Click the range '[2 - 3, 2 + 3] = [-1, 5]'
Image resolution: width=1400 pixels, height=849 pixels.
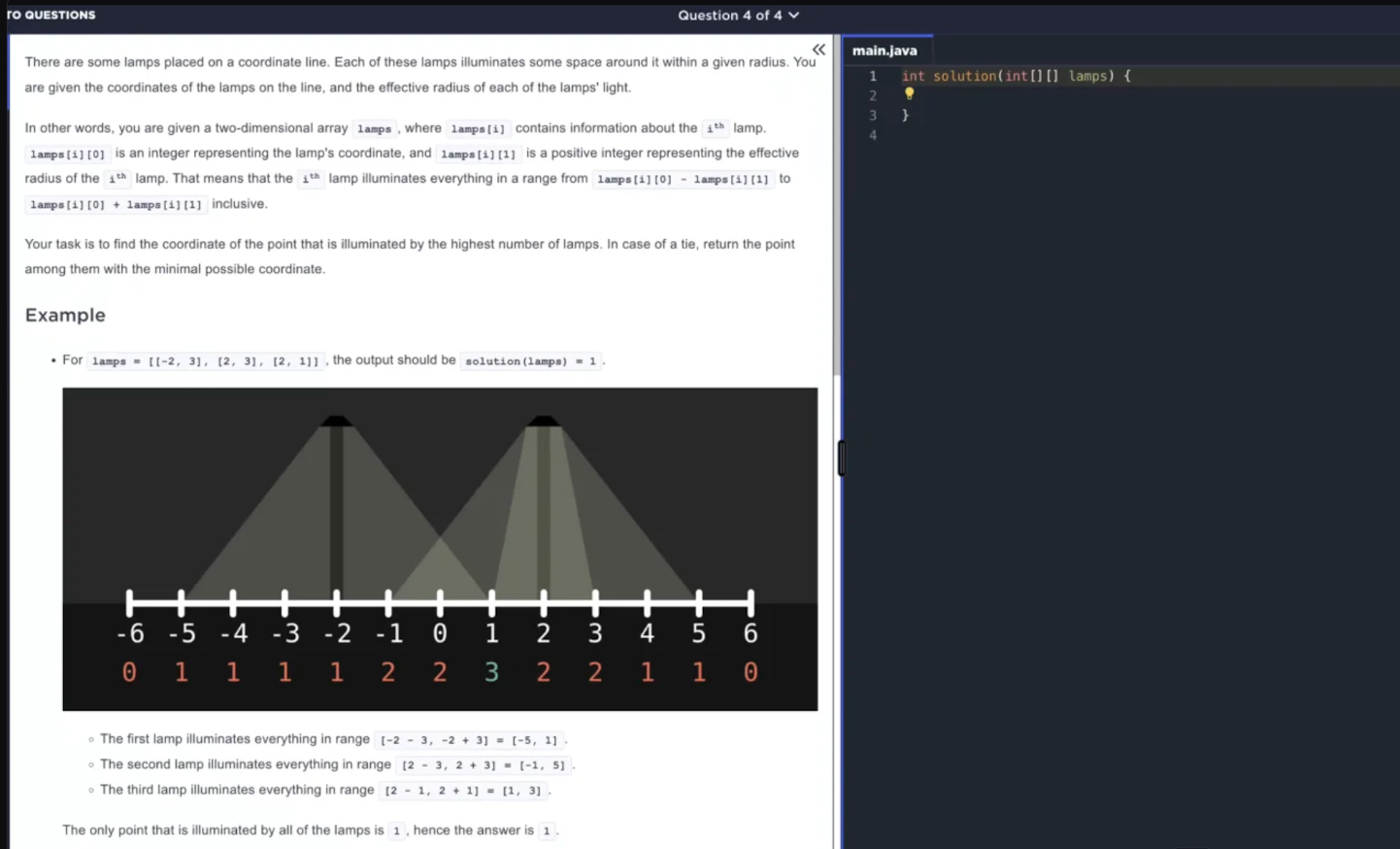483,765
